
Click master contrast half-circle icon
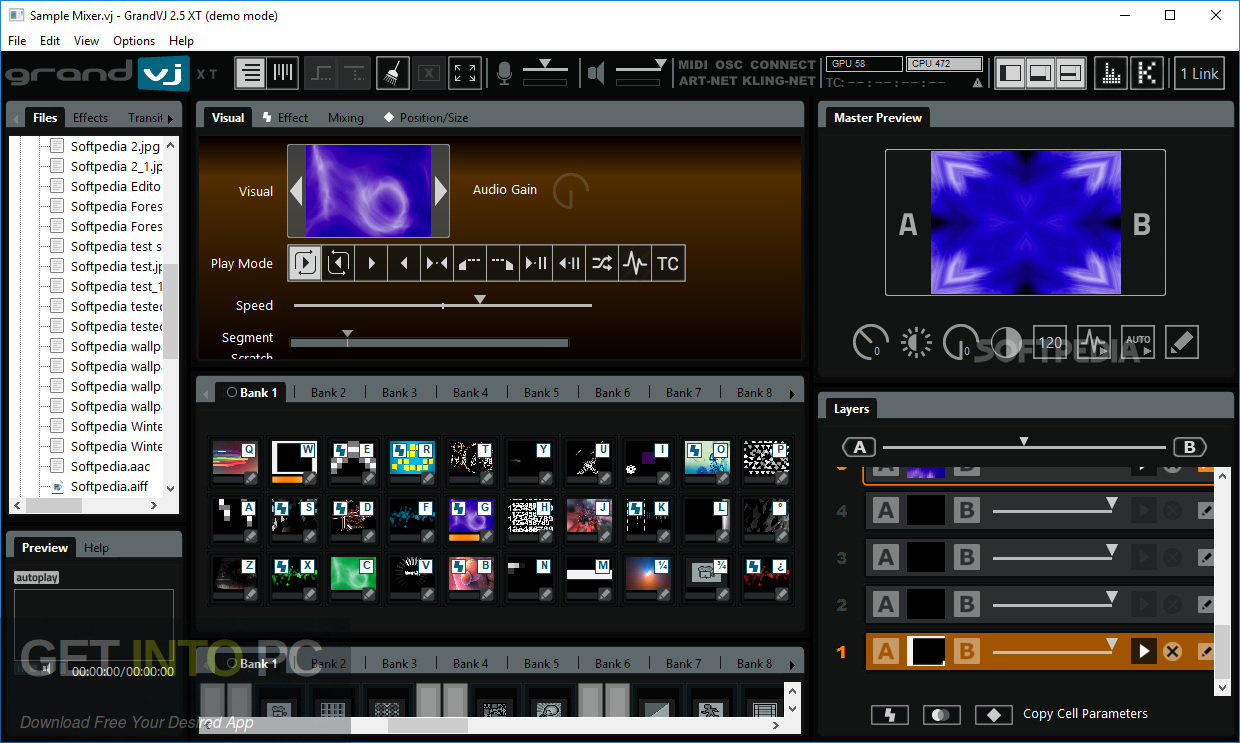[1005, 343]
